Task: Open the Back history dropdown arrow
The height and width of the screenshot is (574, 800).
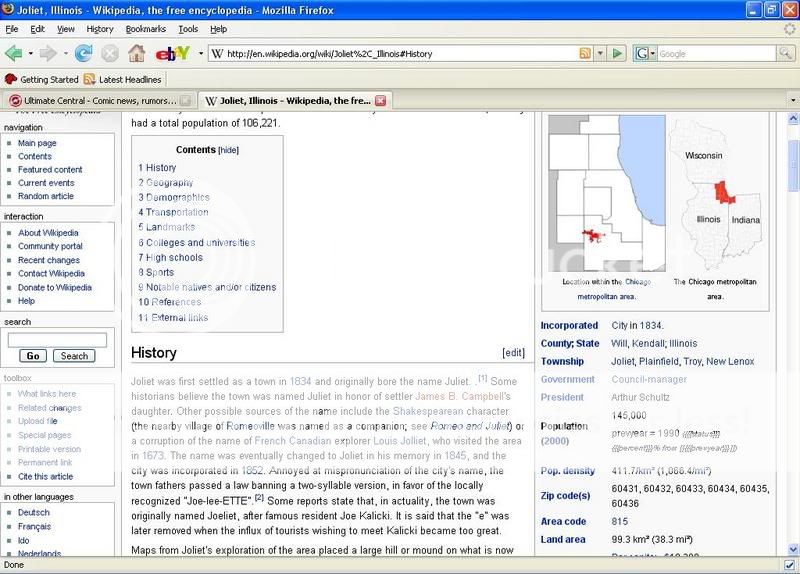Action: pyautogui.click(x=31, y=53)
